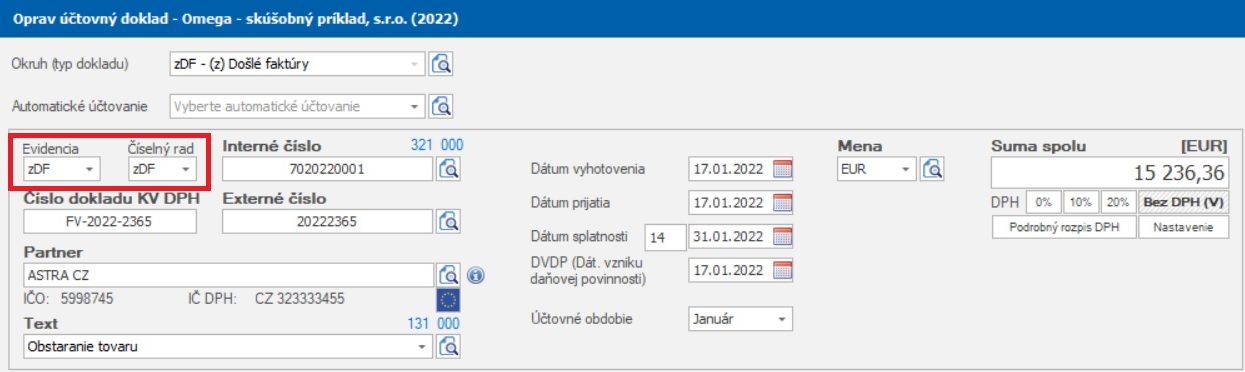Image resolution: width=1245 pixels, height=372 pixels.
Task: Toggle the 20% DPH button
Action: (x=1119, y=201)
